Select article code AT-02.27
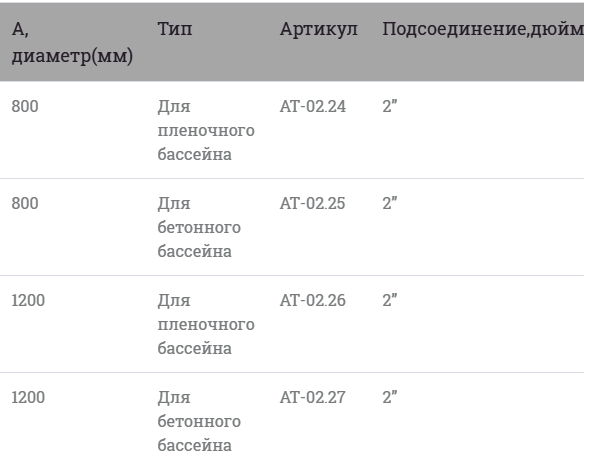The height and width of the screenshot is (462, 590). 312,397
